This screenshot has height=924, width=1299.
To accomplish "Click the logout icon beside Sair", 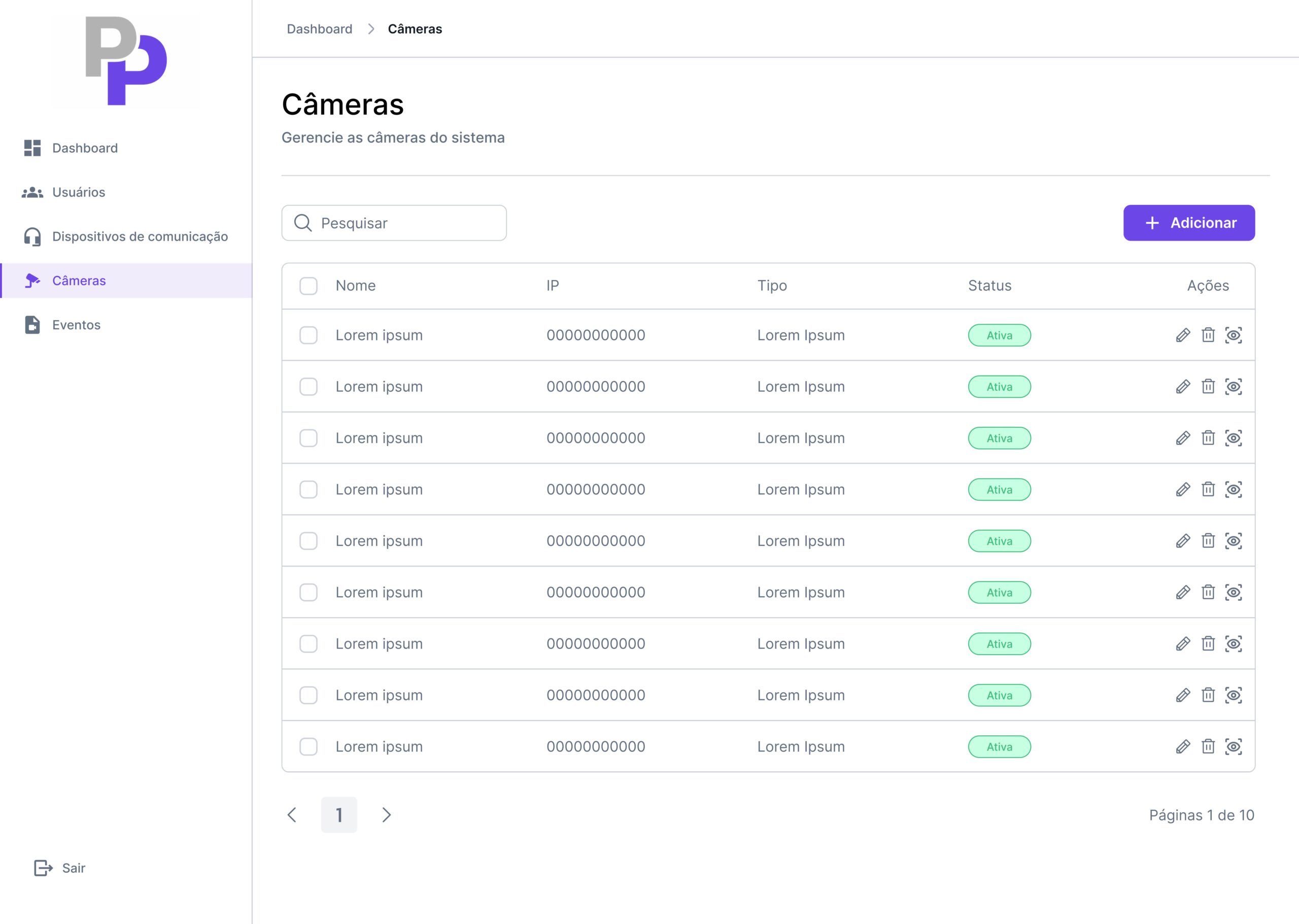I will [43, 868].
